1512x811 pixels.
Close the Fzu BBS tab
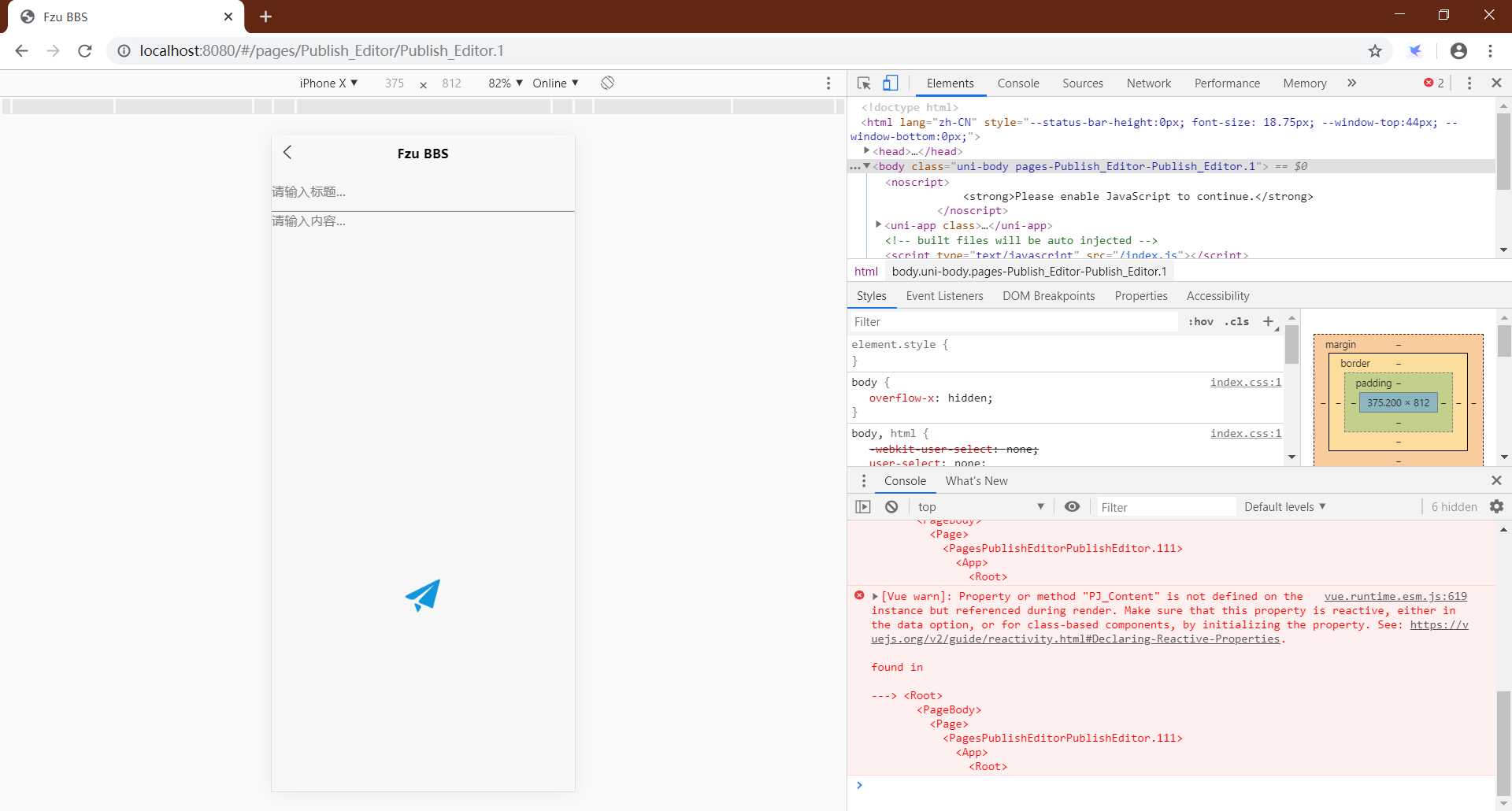pyautogui.click(x=228, y=17)
